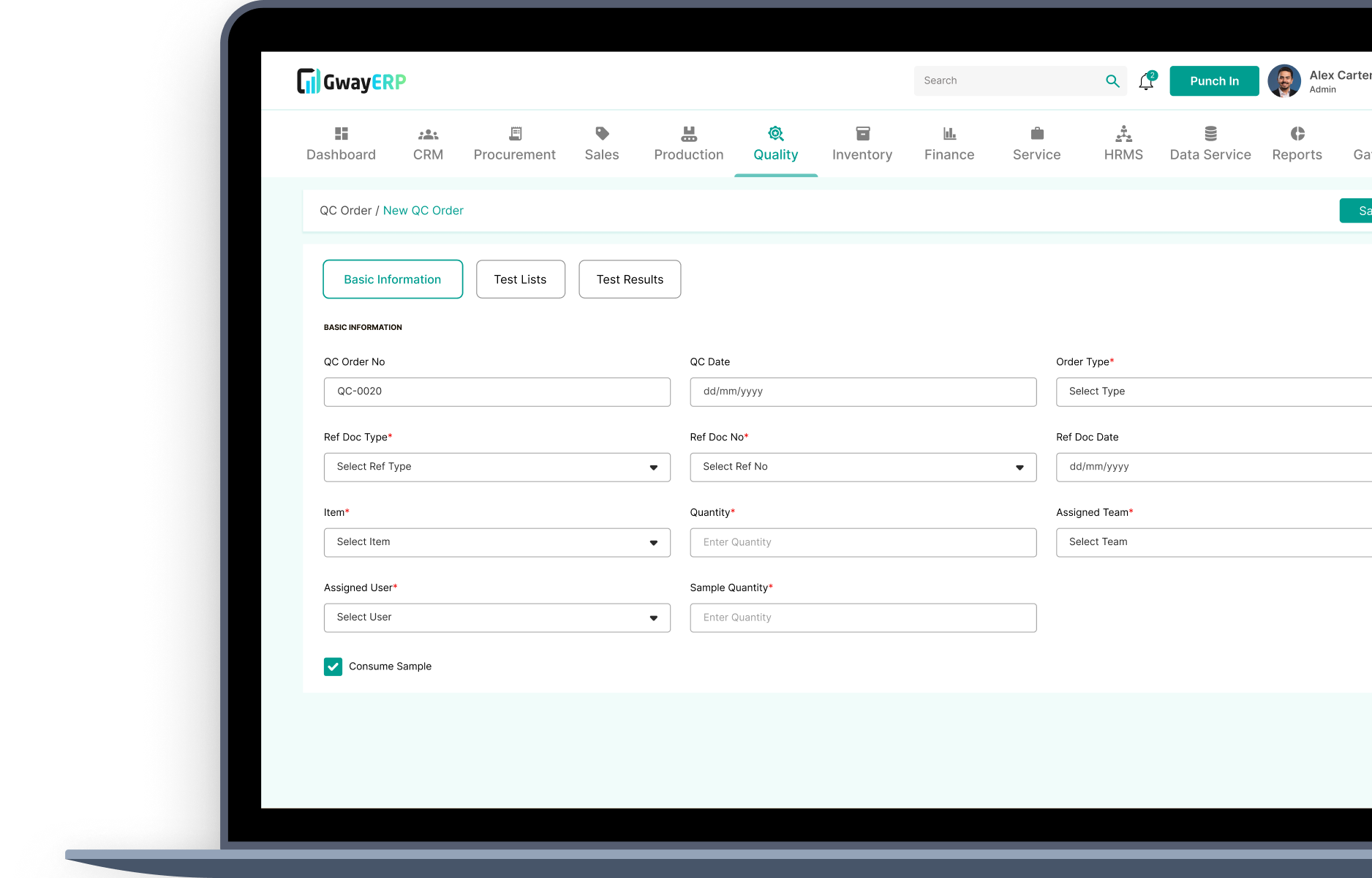The image size is (1372, 878).
Task: Open the Inventory box icon
Action: tap(862, 134)
